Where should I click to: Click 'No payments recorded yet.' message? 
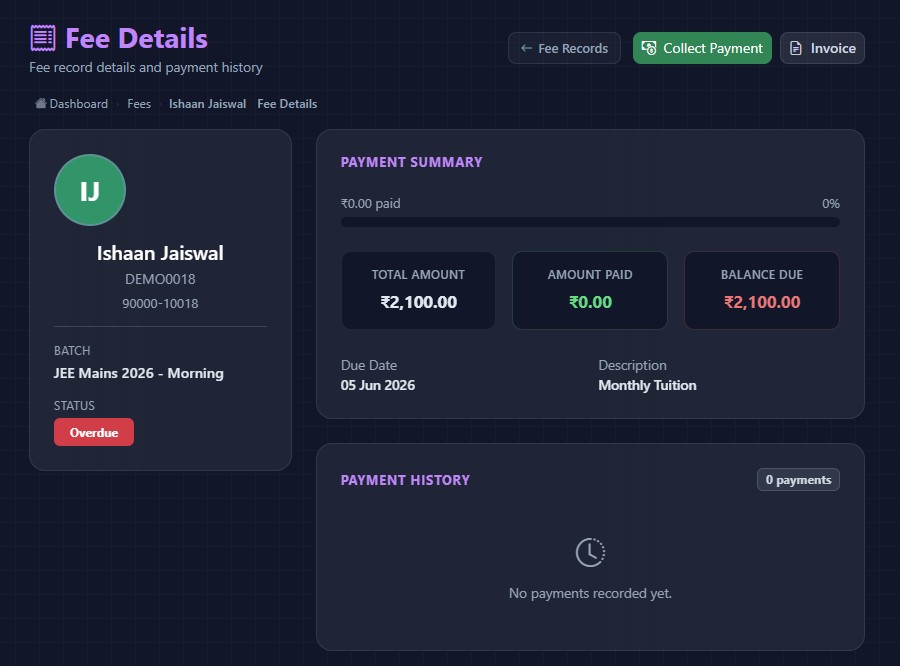(x=590, y=593)
